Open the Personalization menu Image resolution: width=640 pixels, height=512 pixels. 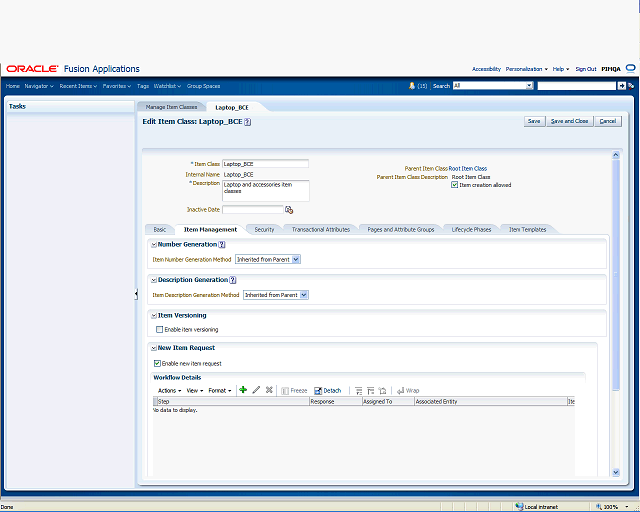point(527,69)
